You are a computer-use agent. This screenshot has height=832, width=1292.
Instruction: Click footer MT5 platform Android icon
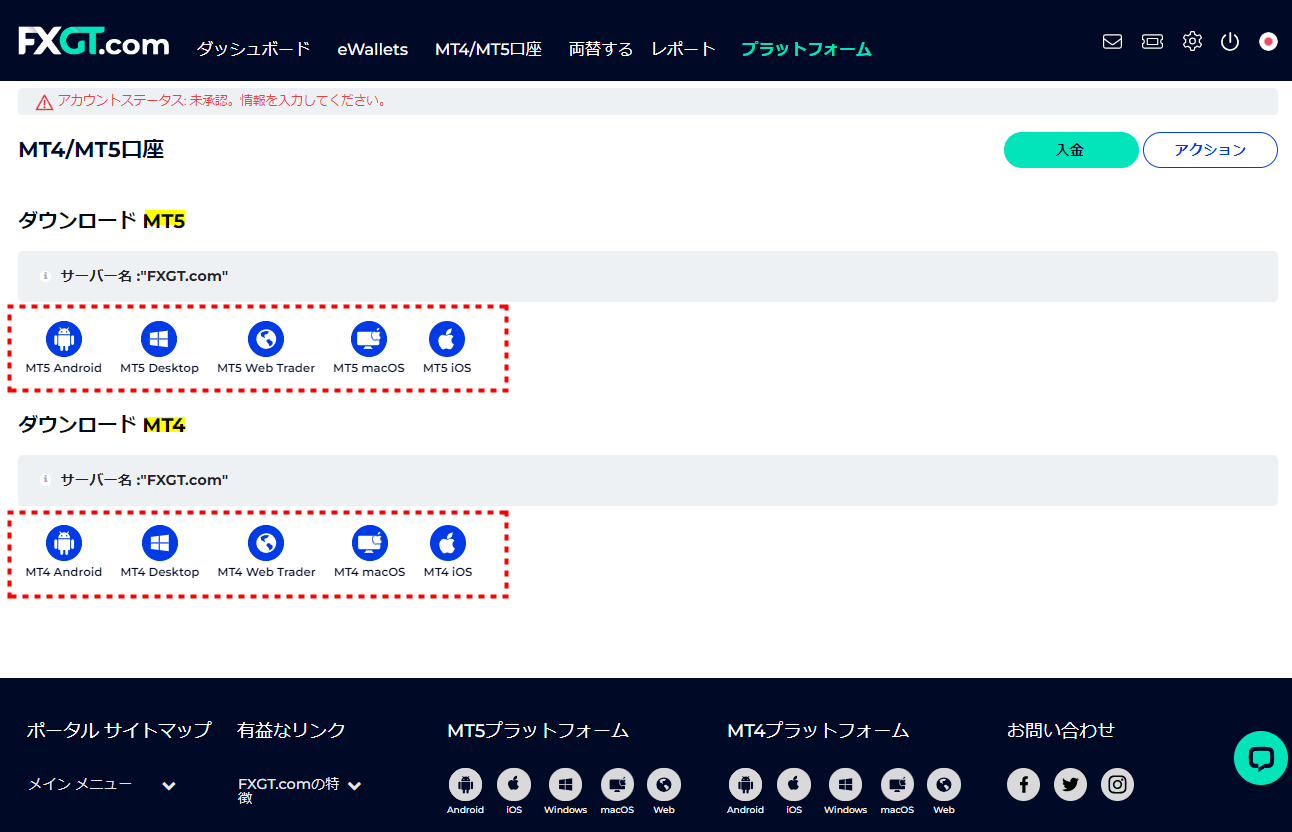tap(465, 785)
